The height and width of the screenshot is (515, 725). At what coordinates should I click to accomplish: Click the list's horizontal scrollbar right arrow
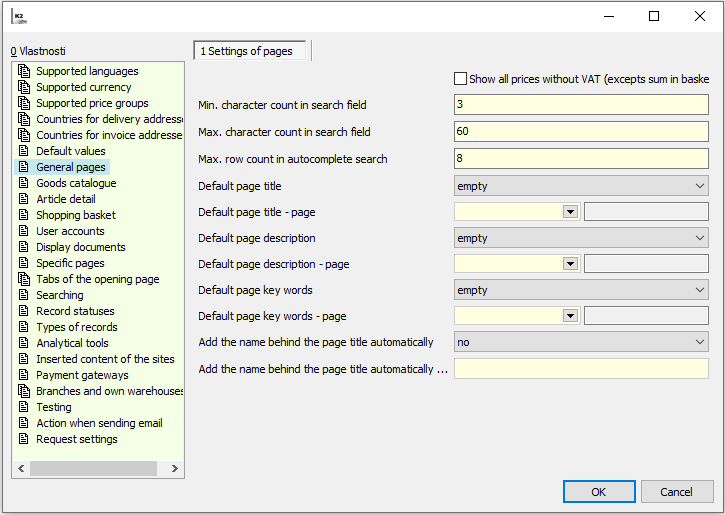[175, 468]
